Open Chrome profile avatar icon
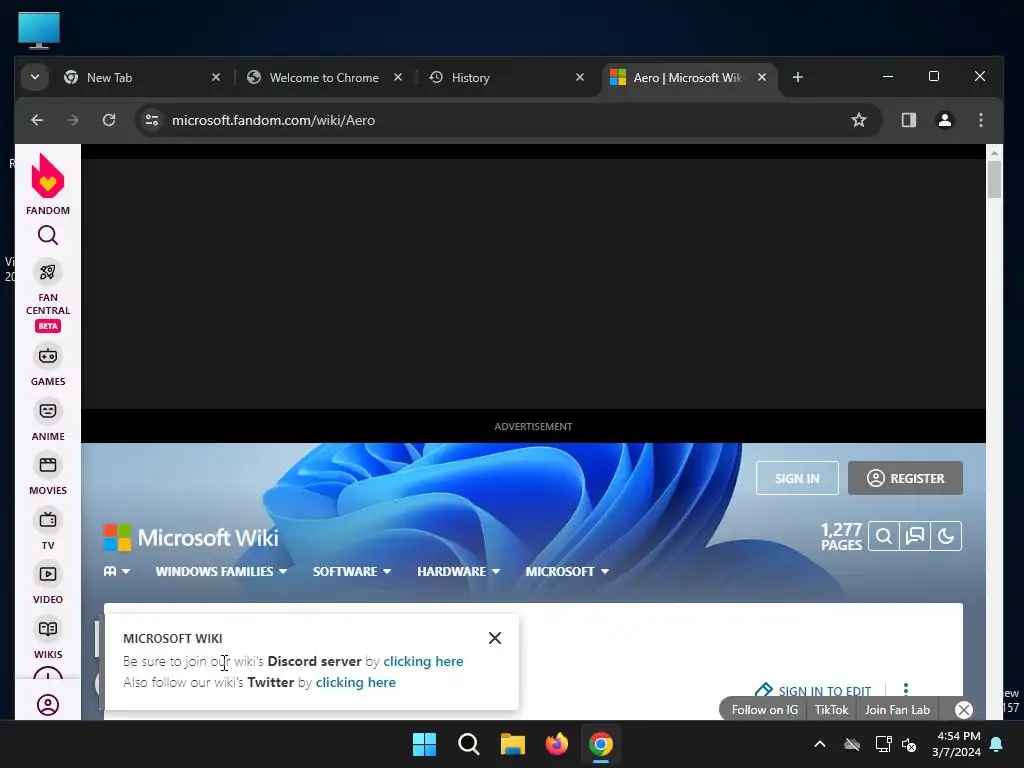 pyautogui.click(x=944, y=120)
